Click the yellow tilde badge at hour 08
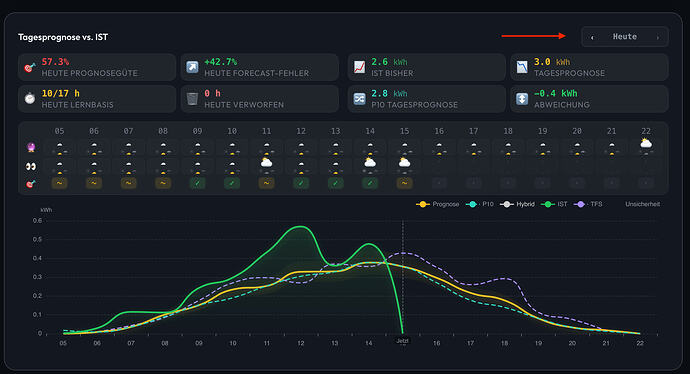Viewport: 690px width, 374px height. click(163, 183)
